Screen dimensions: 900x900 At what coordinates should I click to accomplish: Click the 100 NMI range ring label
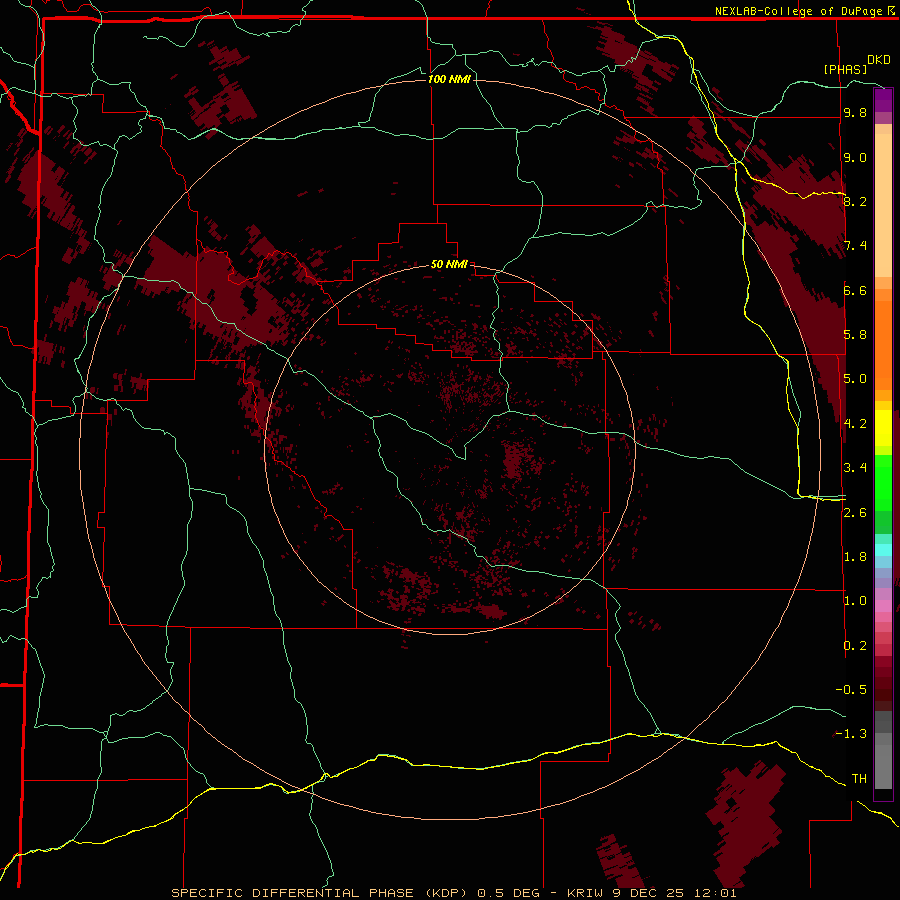coord(449,79)
